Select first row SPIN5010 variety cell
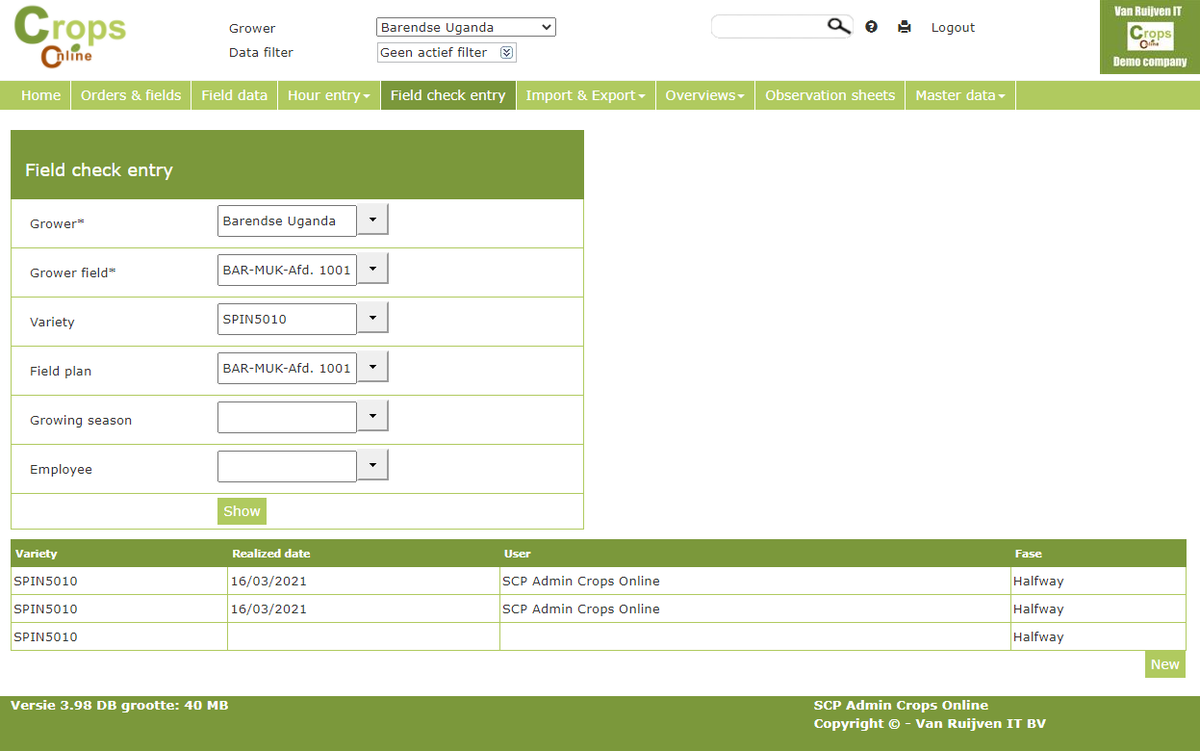Screen dimensions: 1200x751 (x=119, y=581)
